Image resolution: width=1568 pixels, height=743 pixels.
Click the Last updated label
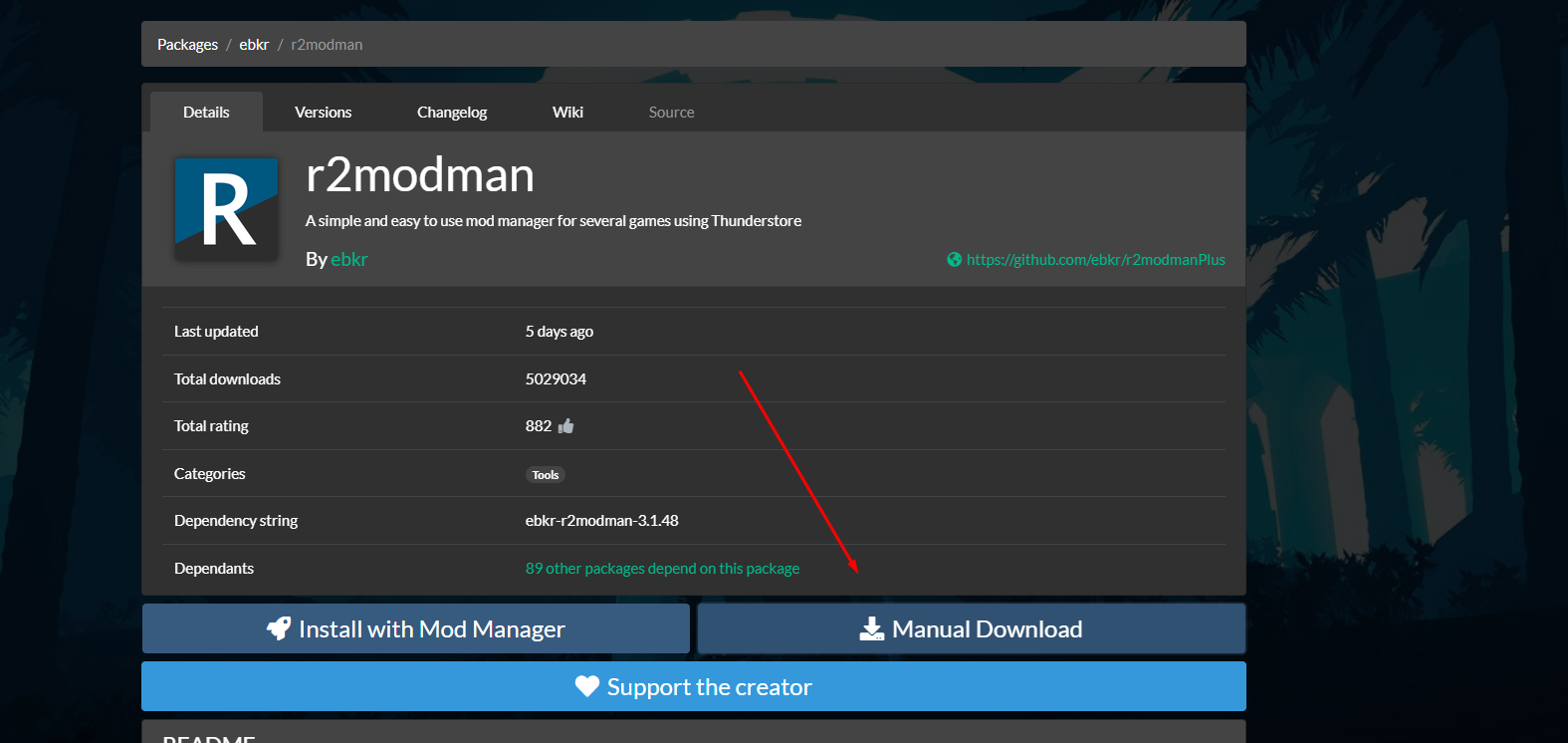click(216, 332)
